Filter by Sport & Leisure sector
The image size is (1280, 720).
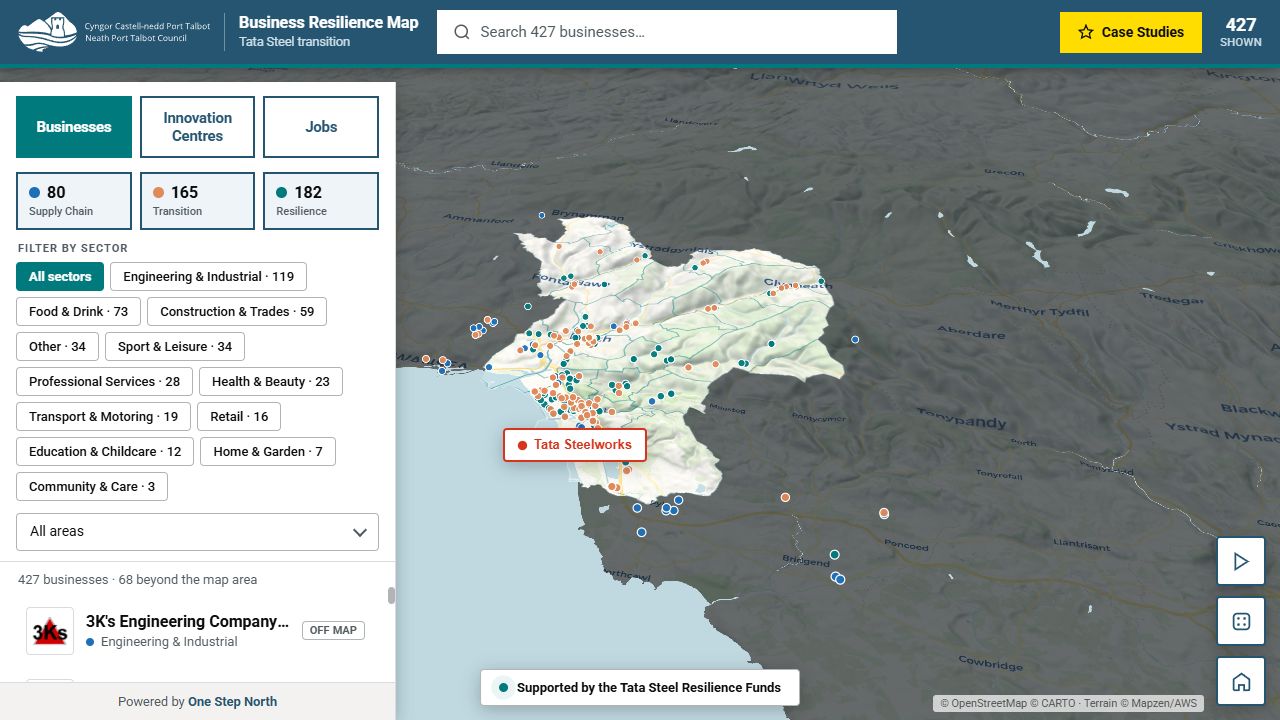pos(175,347)
